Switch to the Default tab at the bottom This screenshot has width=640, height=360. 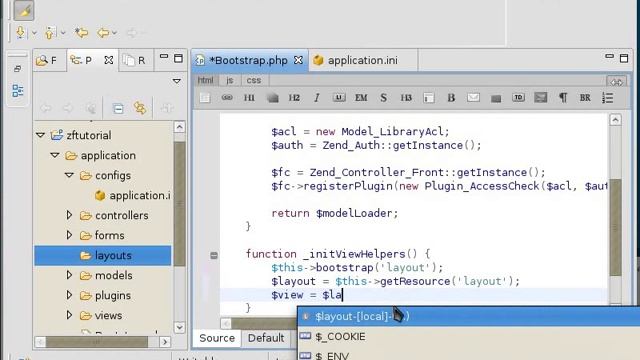[266, 338]
